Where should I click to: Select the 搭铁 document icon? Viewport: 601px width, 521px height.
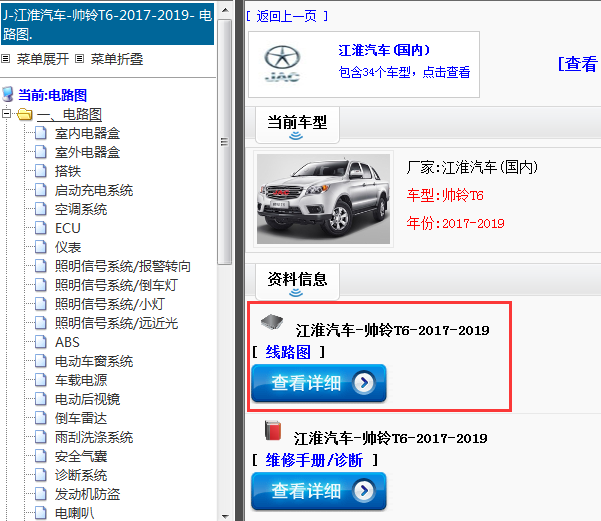(x=41, y=171)
